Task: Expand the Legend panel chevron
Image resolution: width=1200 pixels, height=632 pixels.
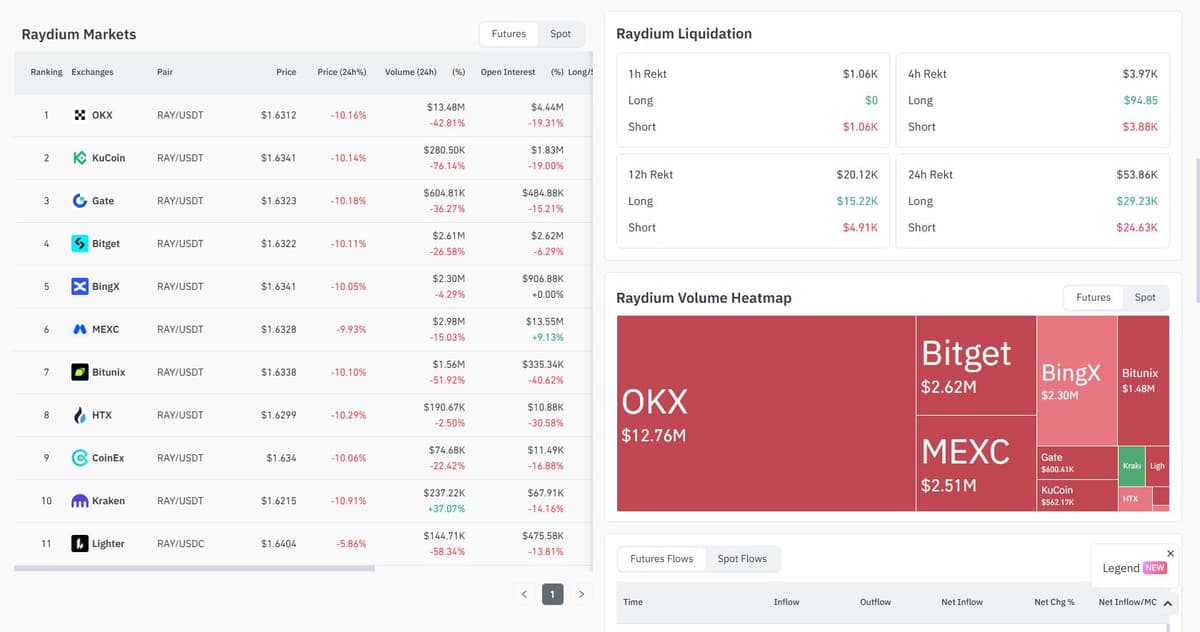Action: [x=1167, y=603]
